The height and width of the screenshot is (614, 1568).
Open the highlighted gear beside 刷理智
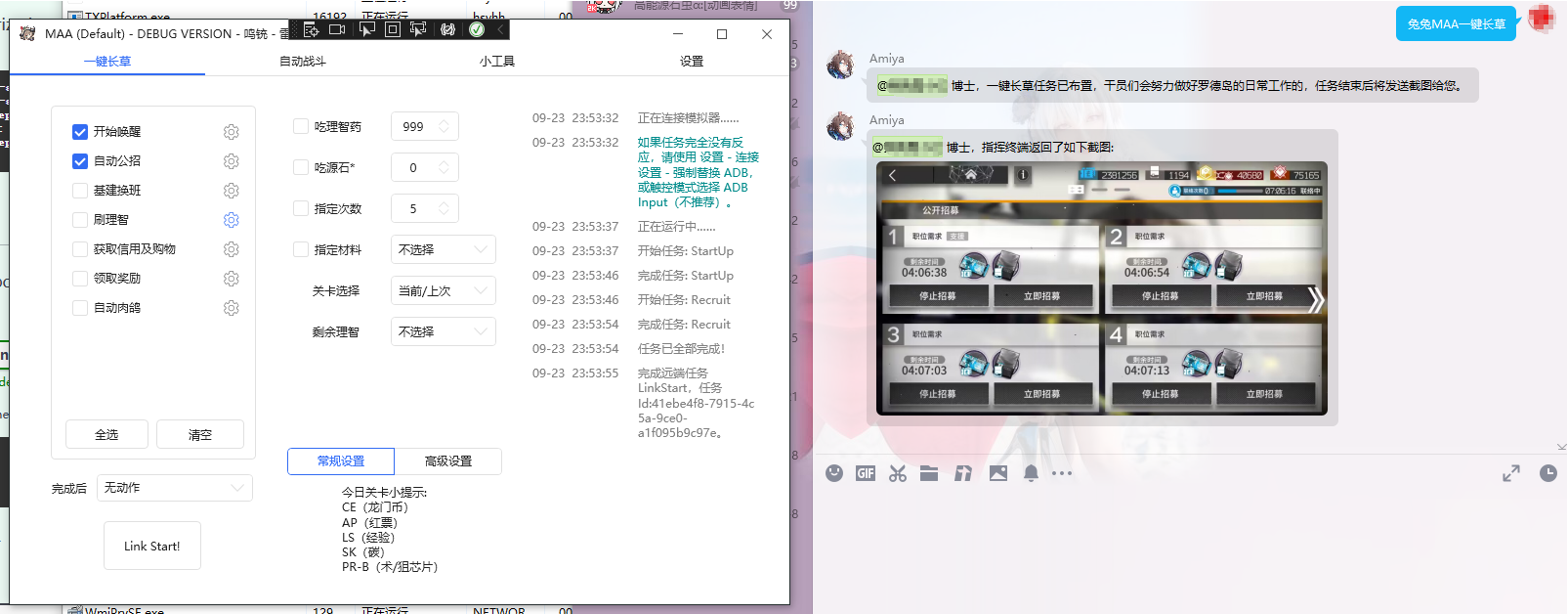pos(232,220)
